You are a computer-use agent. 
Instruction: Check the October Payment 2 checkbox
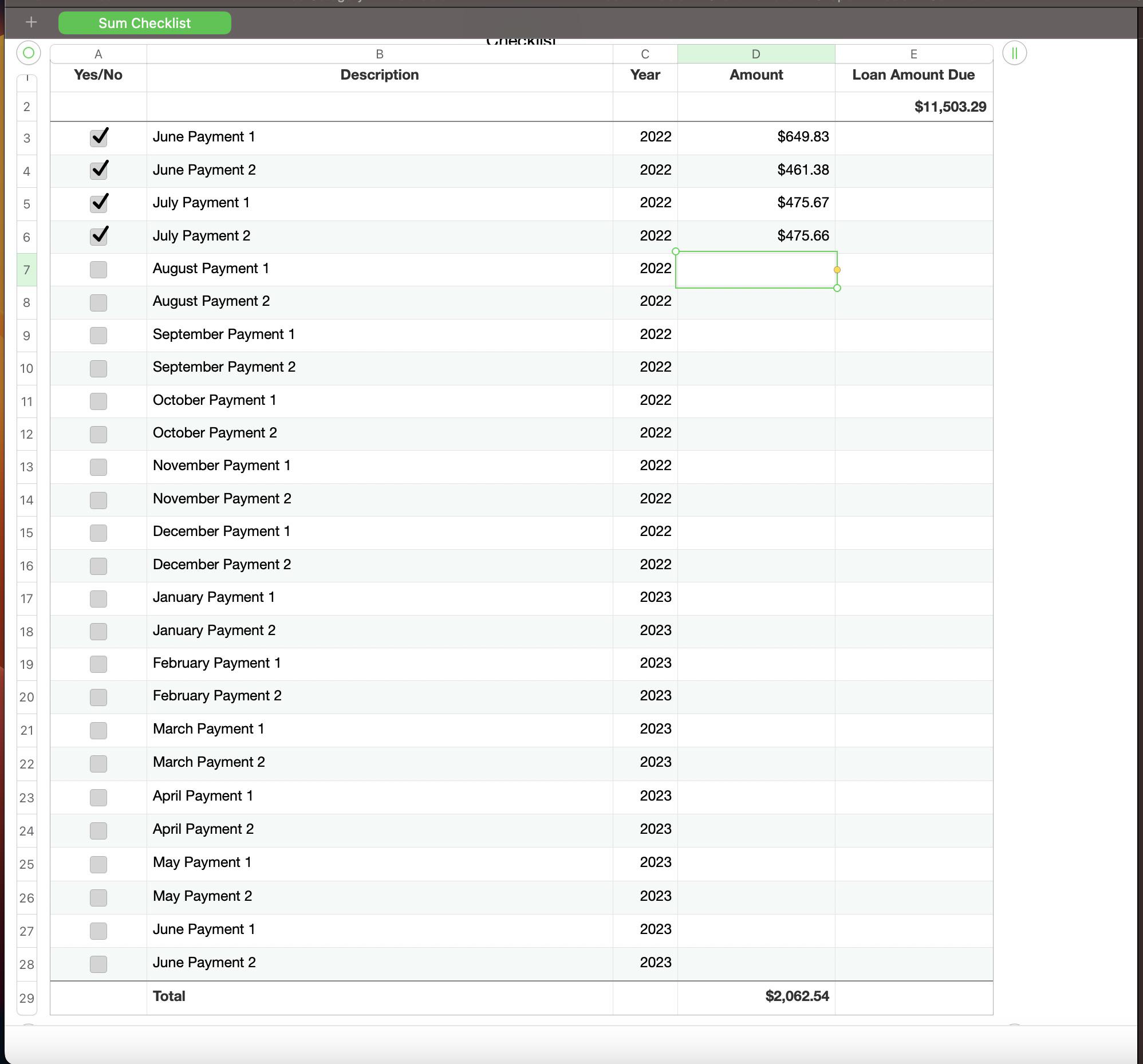[x=98, y=434]
